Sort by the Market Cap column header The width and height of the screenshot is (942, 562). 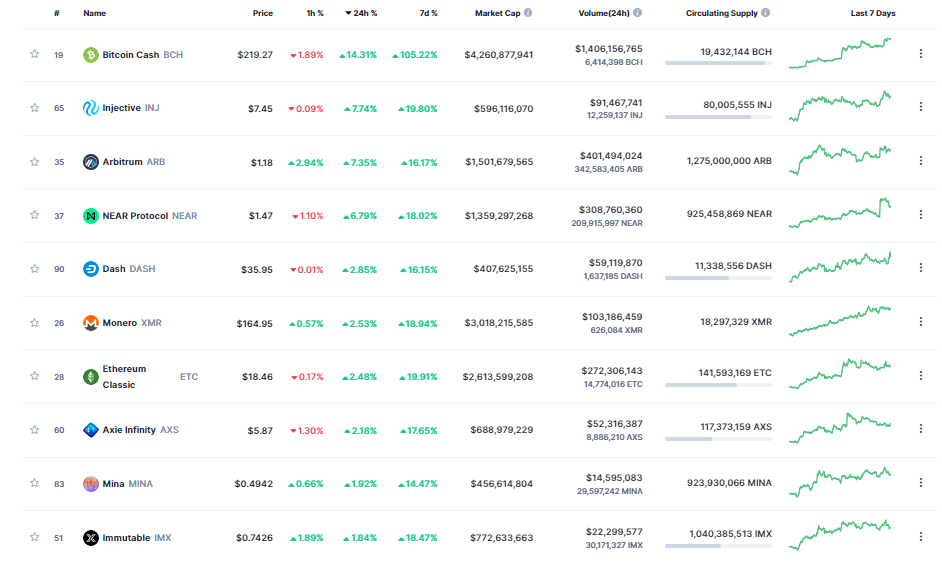pyautogui.click(x=497, y=13)
